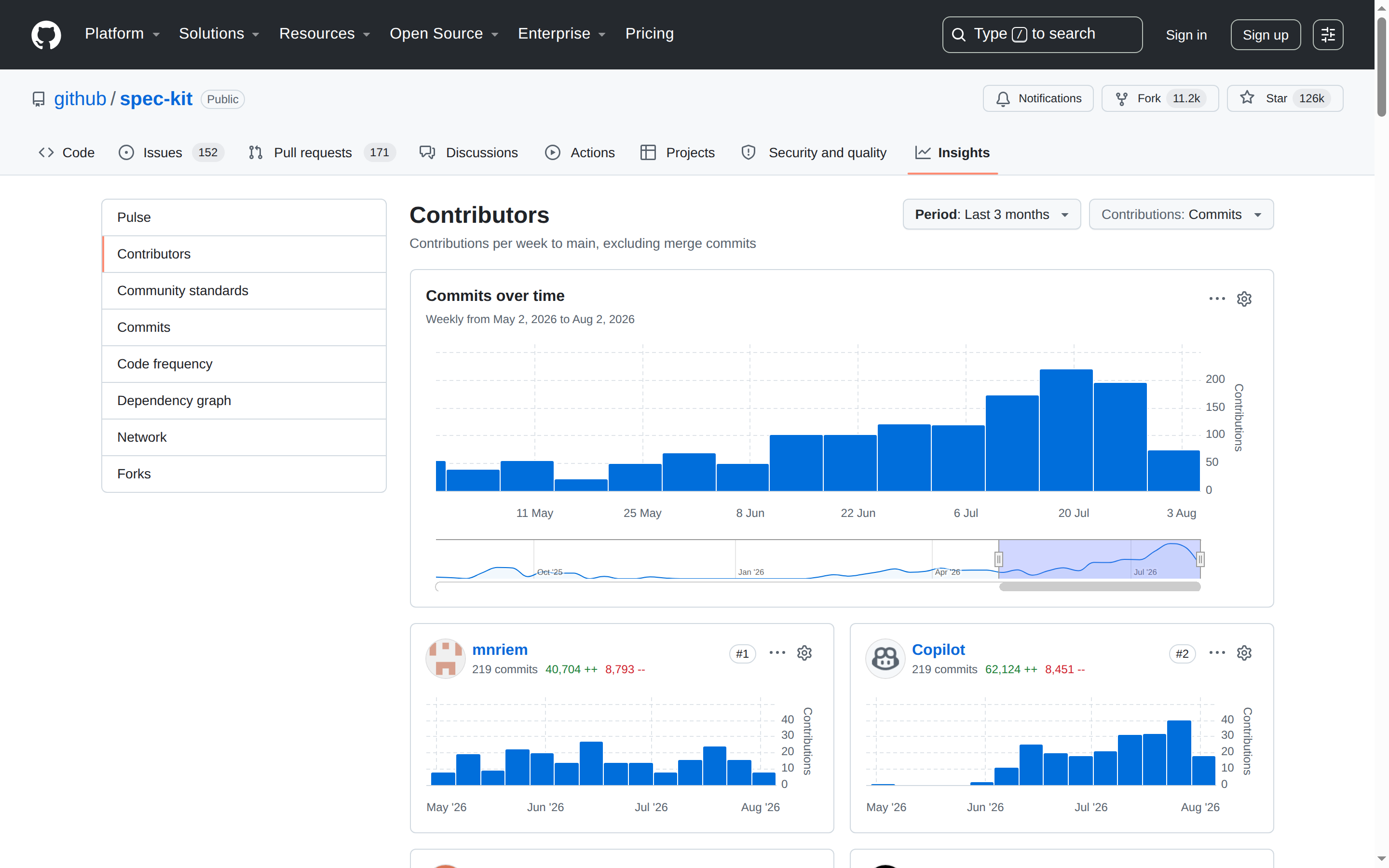Expand the Period: Last 3 months dropdown
1389x868 pixels.
(991, 214)
